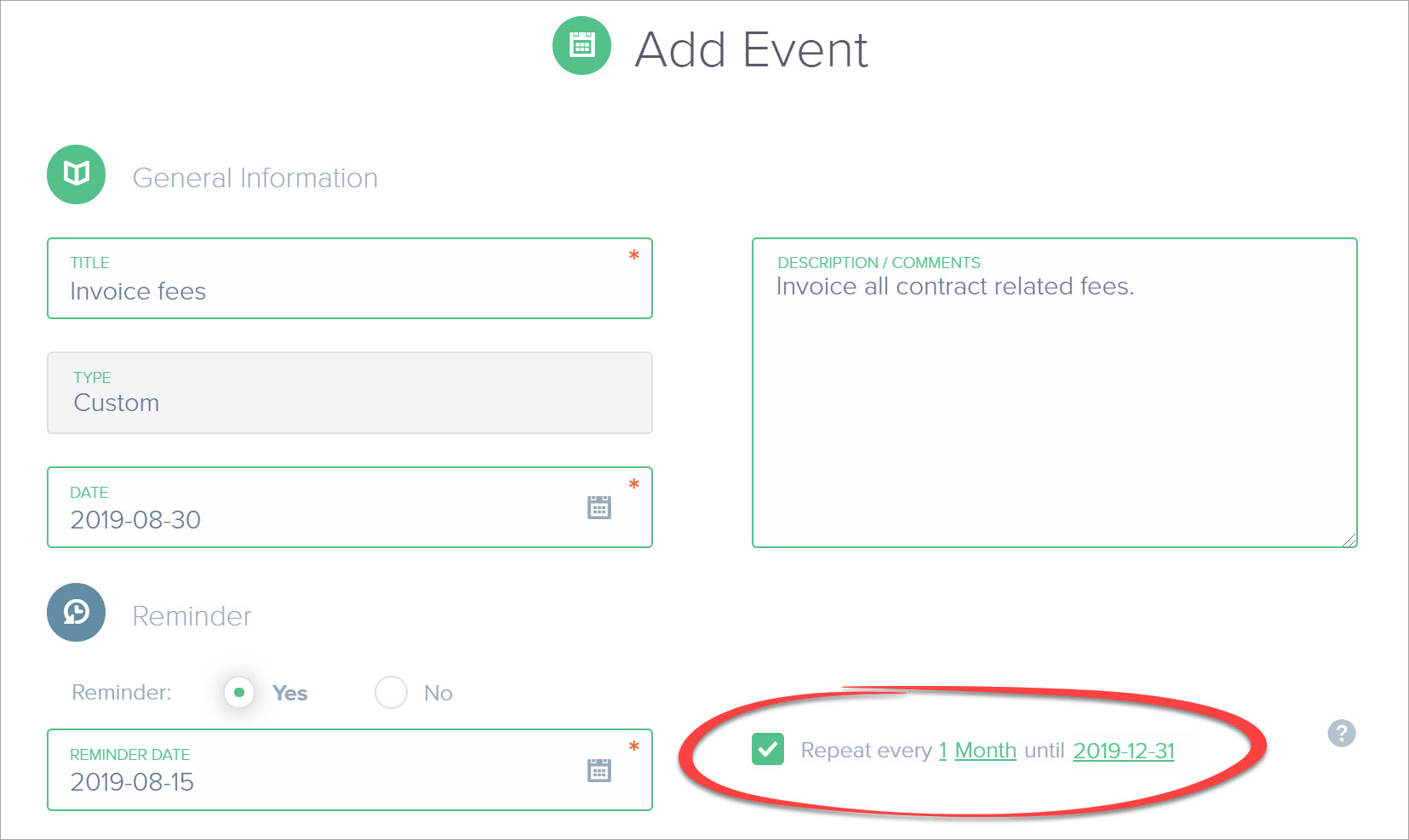
Task: Change the repeat interval number 1
Action: (942, 751)
